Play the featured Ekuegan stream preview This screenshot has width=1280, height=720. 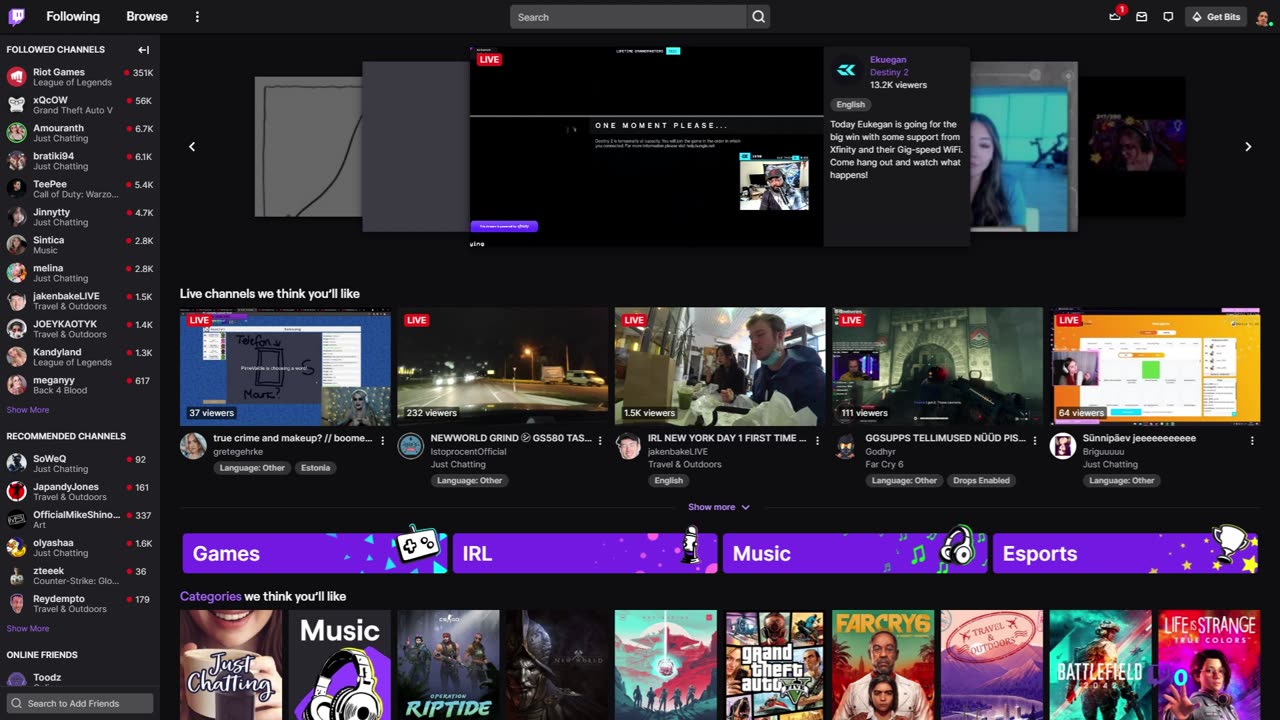pos(646,147)
